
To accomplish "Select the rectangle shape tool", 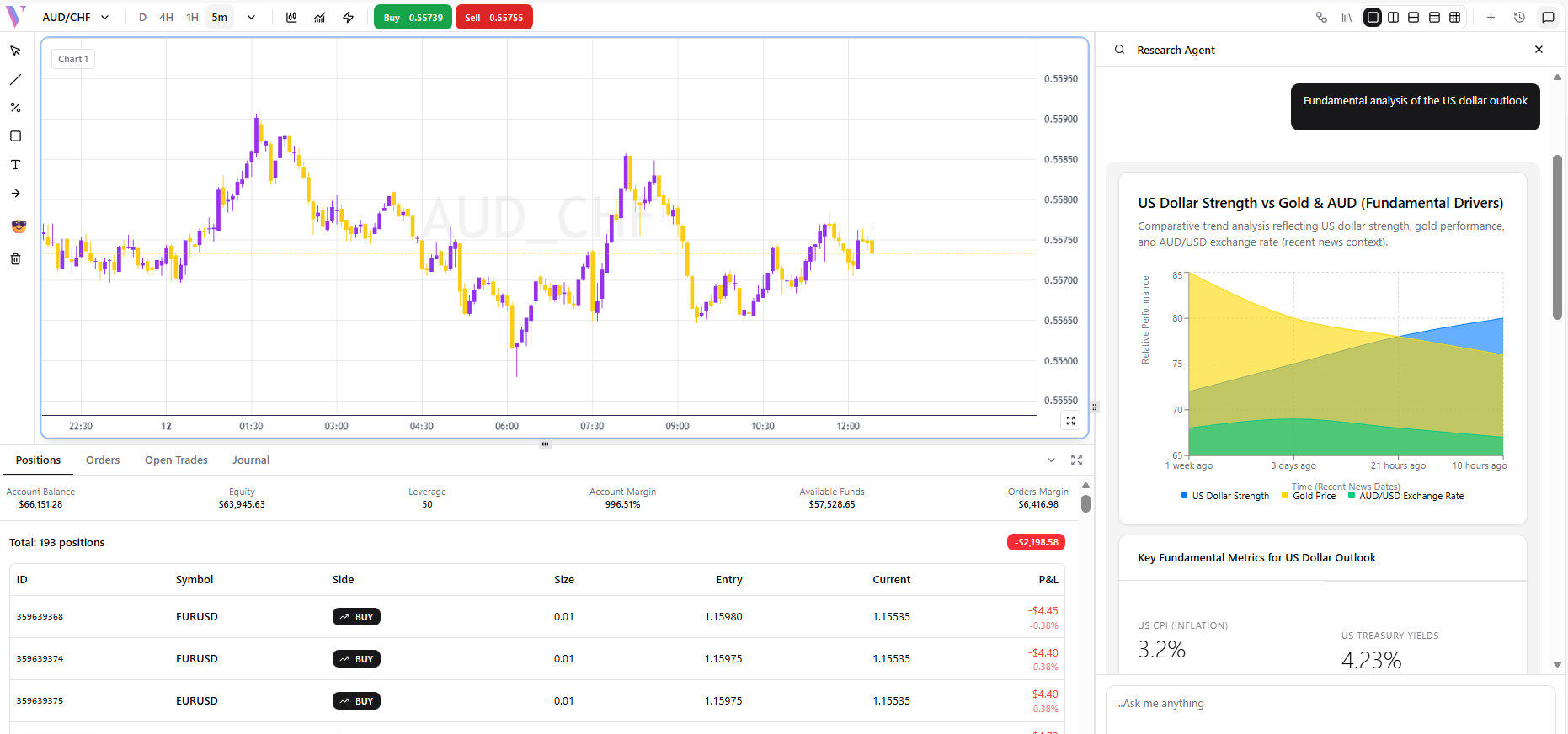I will [15, 136].
